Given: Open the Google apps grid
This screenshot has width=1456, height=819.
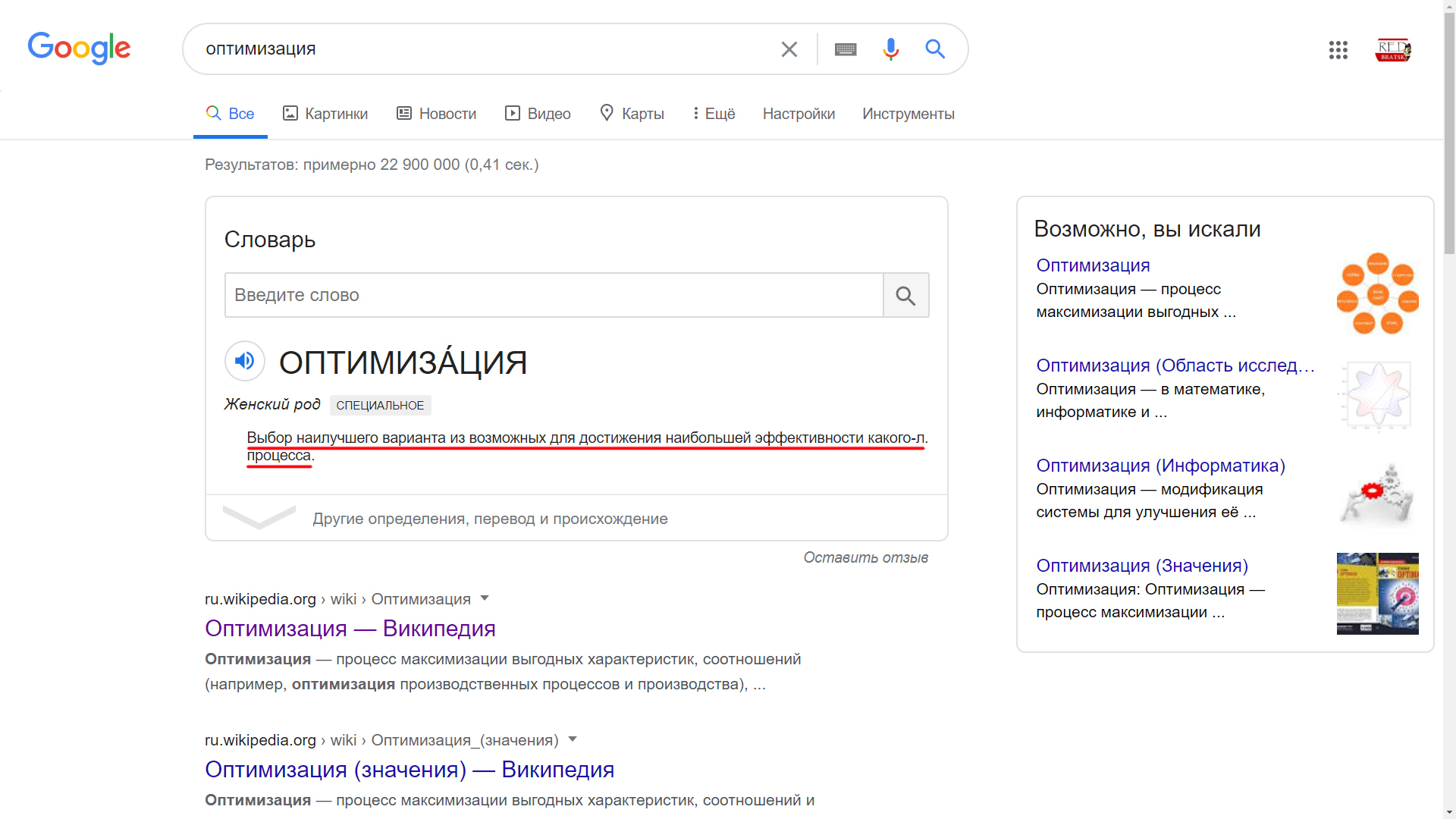Looking at the screenshot, I should 1338,50.
